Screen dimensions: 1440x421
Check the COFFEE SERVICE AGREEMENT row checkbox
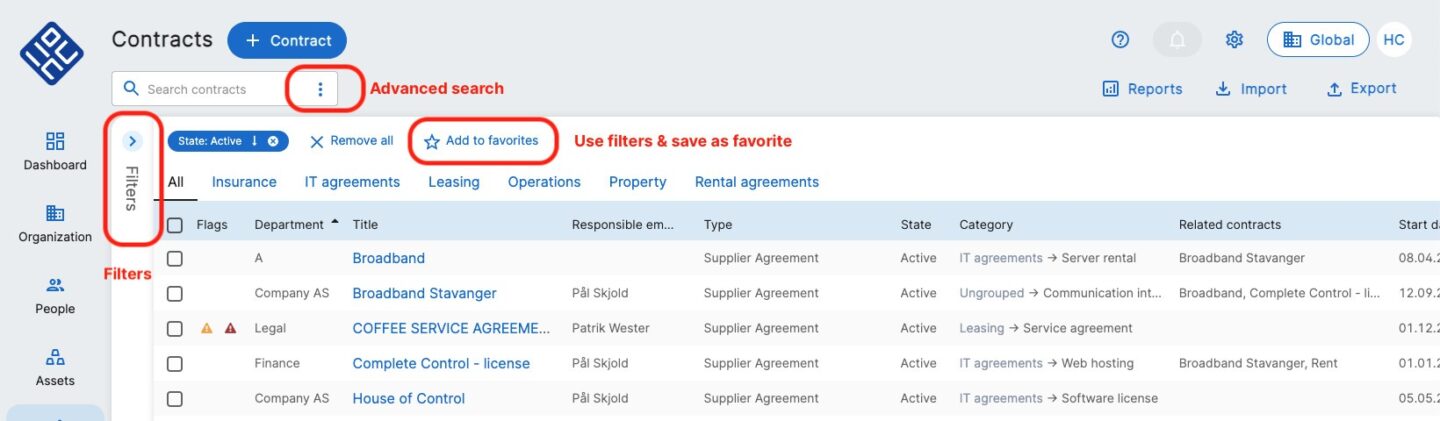(175, 328)
